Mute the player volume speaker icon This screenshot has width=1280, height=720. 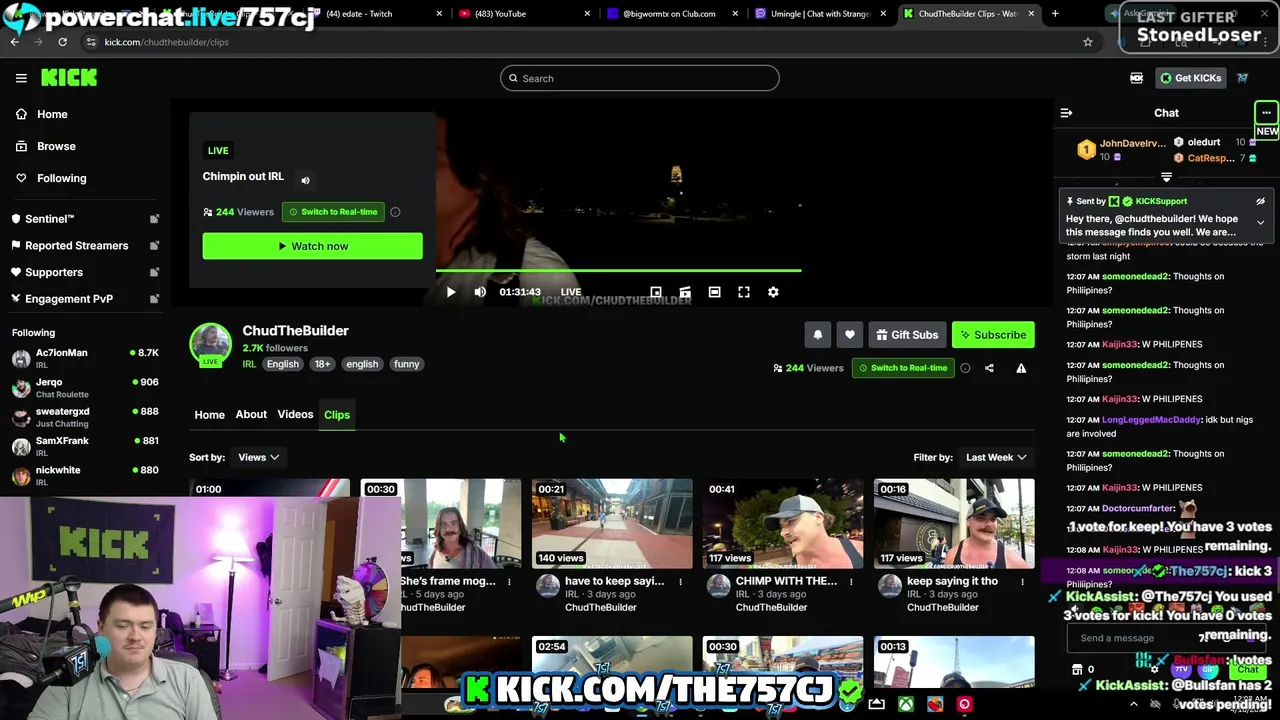tap(480, 292)
